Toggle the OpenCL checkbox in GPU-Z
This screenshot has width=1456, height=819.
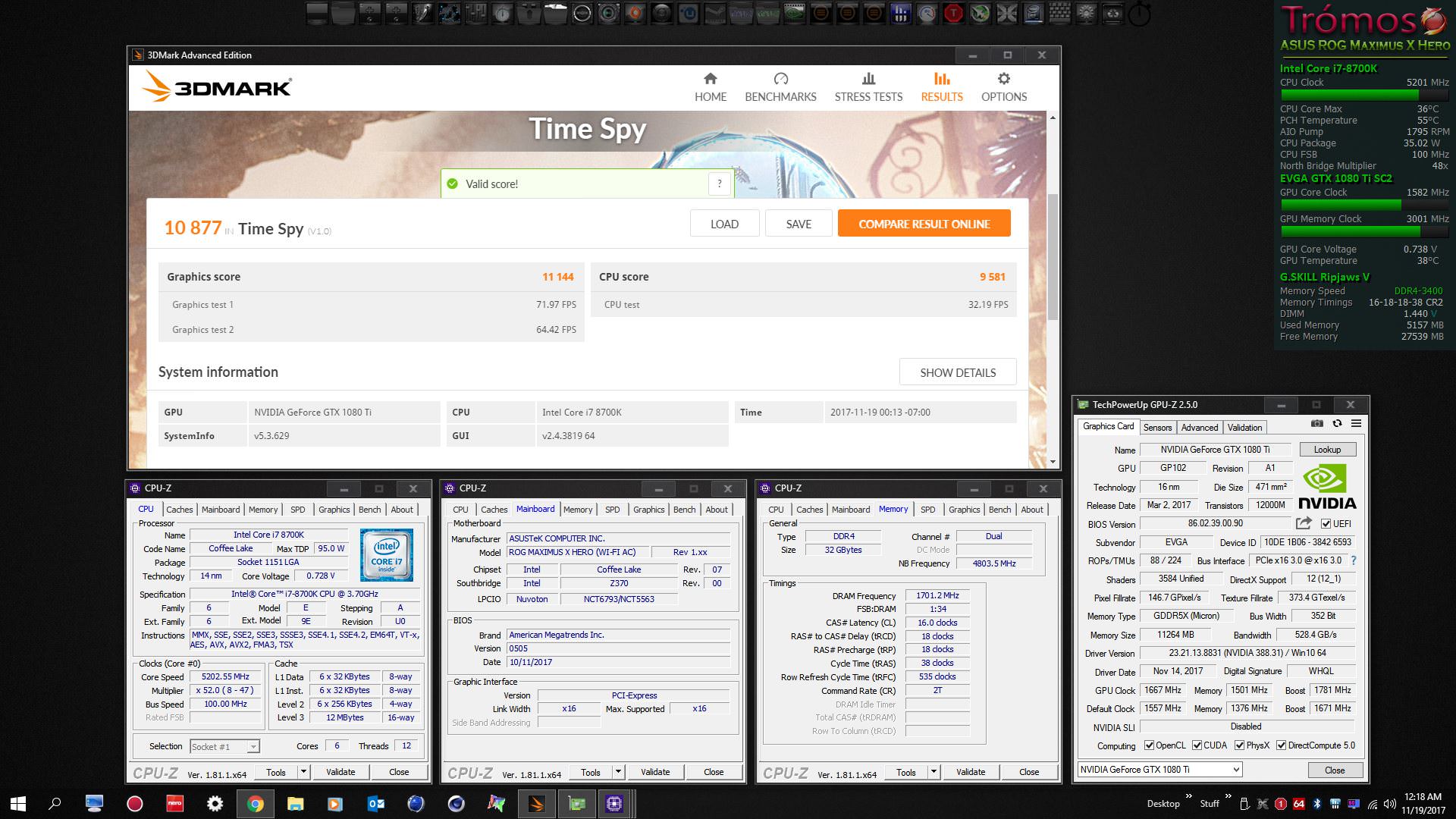(x=1149, y=745)
